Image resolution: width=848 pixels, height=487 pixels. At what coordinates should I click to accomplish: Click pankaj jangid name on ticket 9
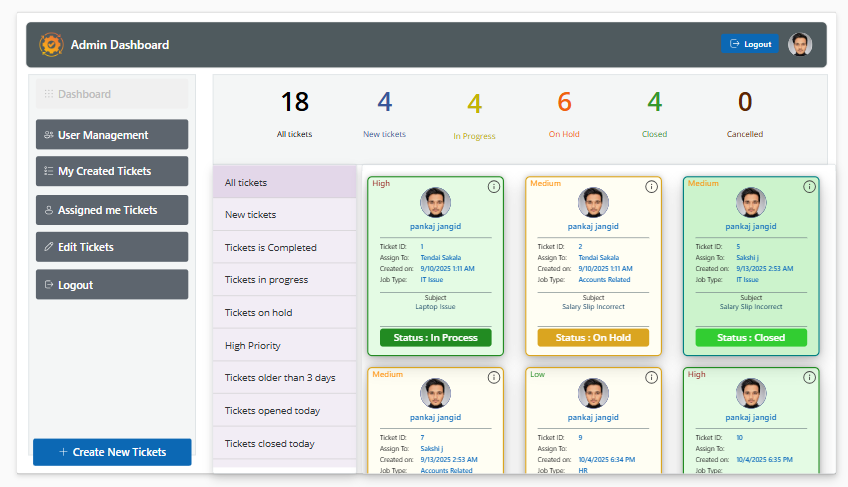click(593, 417)
